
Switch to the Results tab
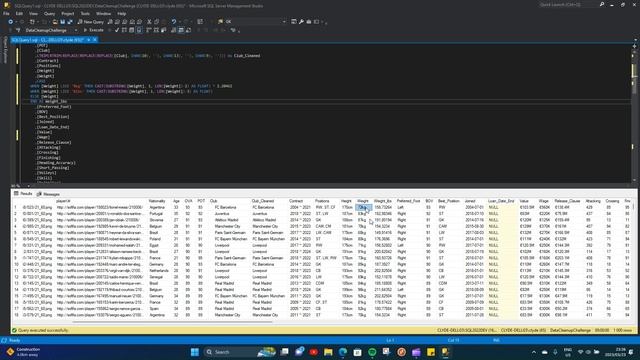(x=23, y=194)
